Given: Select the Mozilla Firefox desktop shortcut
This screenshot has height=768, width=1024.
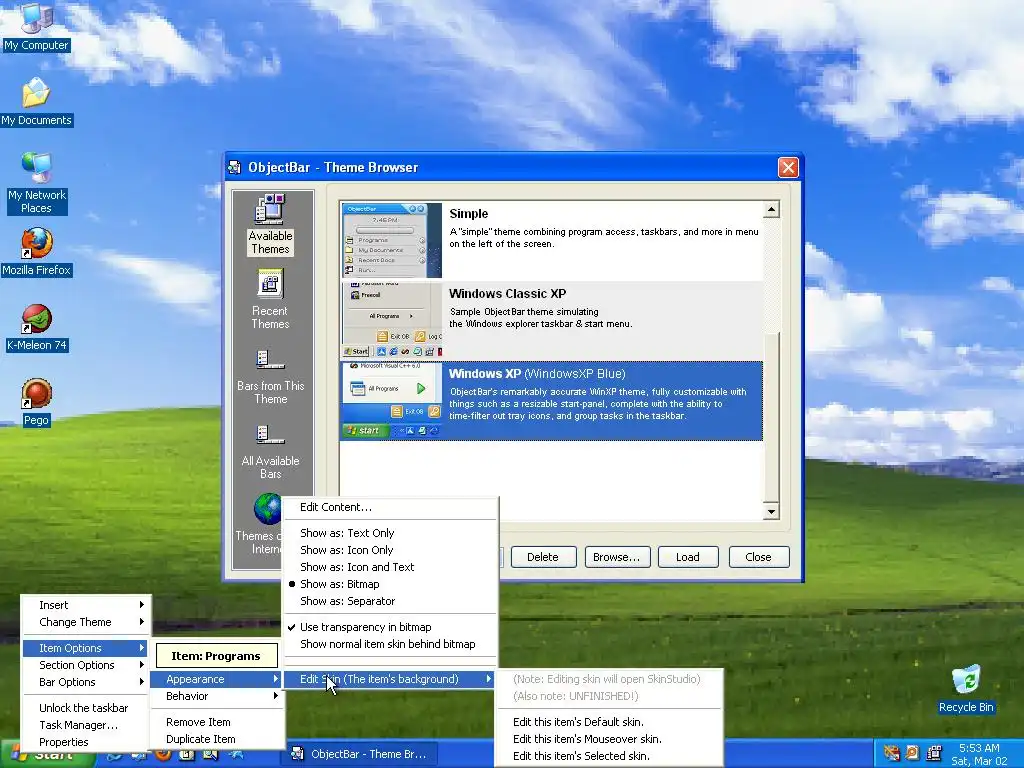Looking at the screenshot, I should 36,252.
